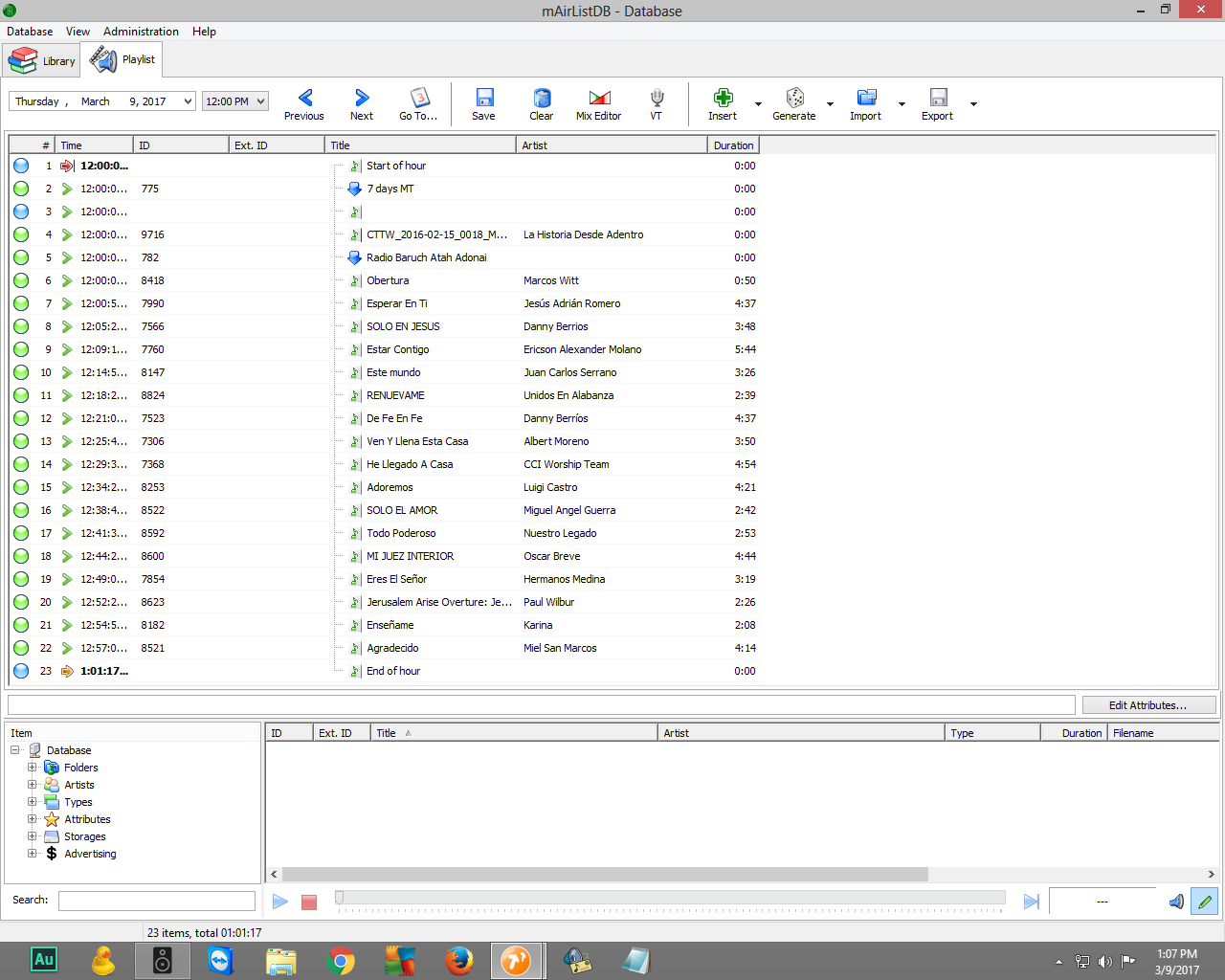Switch to the Playlist tab

tap(122, 59)
